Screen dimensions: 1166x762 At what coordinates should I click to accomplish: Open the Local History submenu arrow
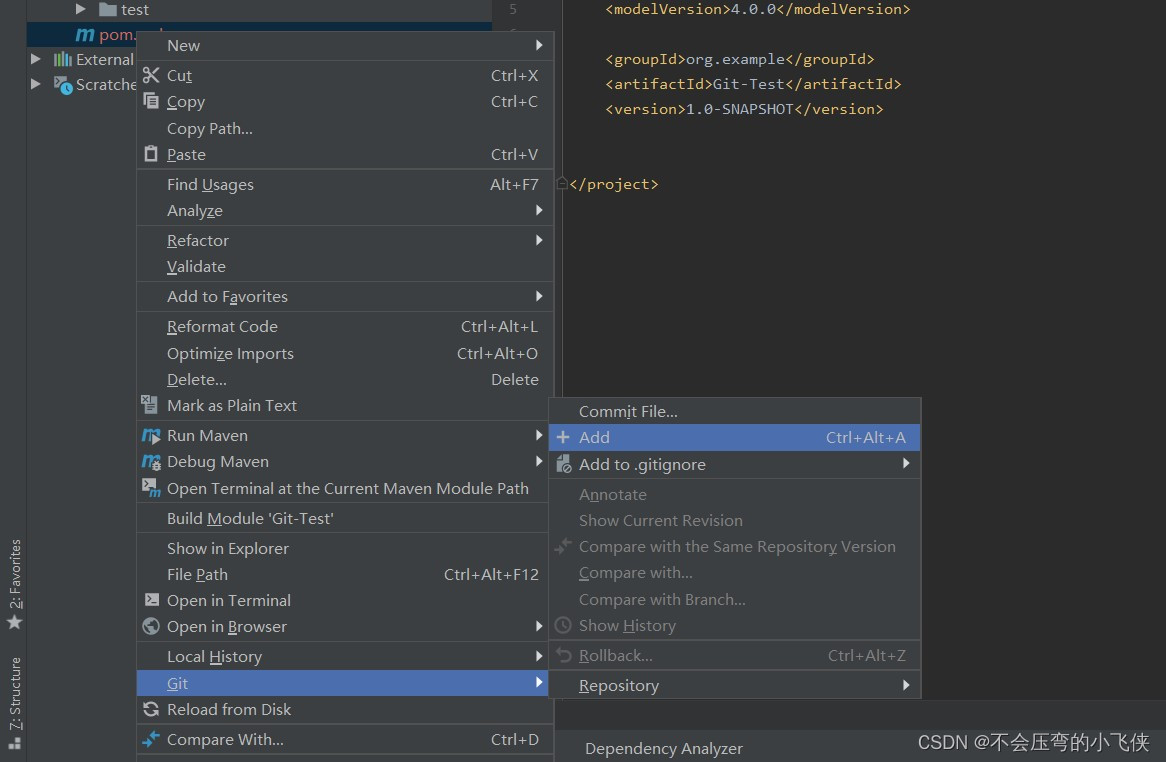[539, 656]
